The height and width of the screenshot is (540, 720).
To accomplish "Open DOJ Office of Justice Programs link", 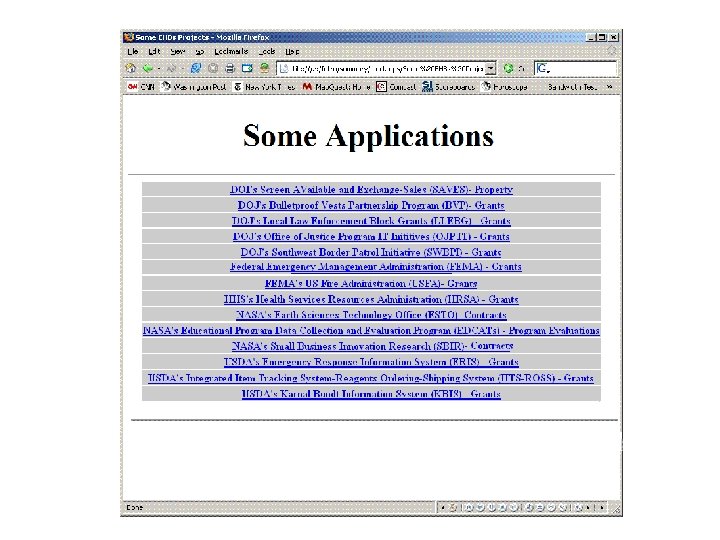I will pyautogui.click(x=371, y=236).
